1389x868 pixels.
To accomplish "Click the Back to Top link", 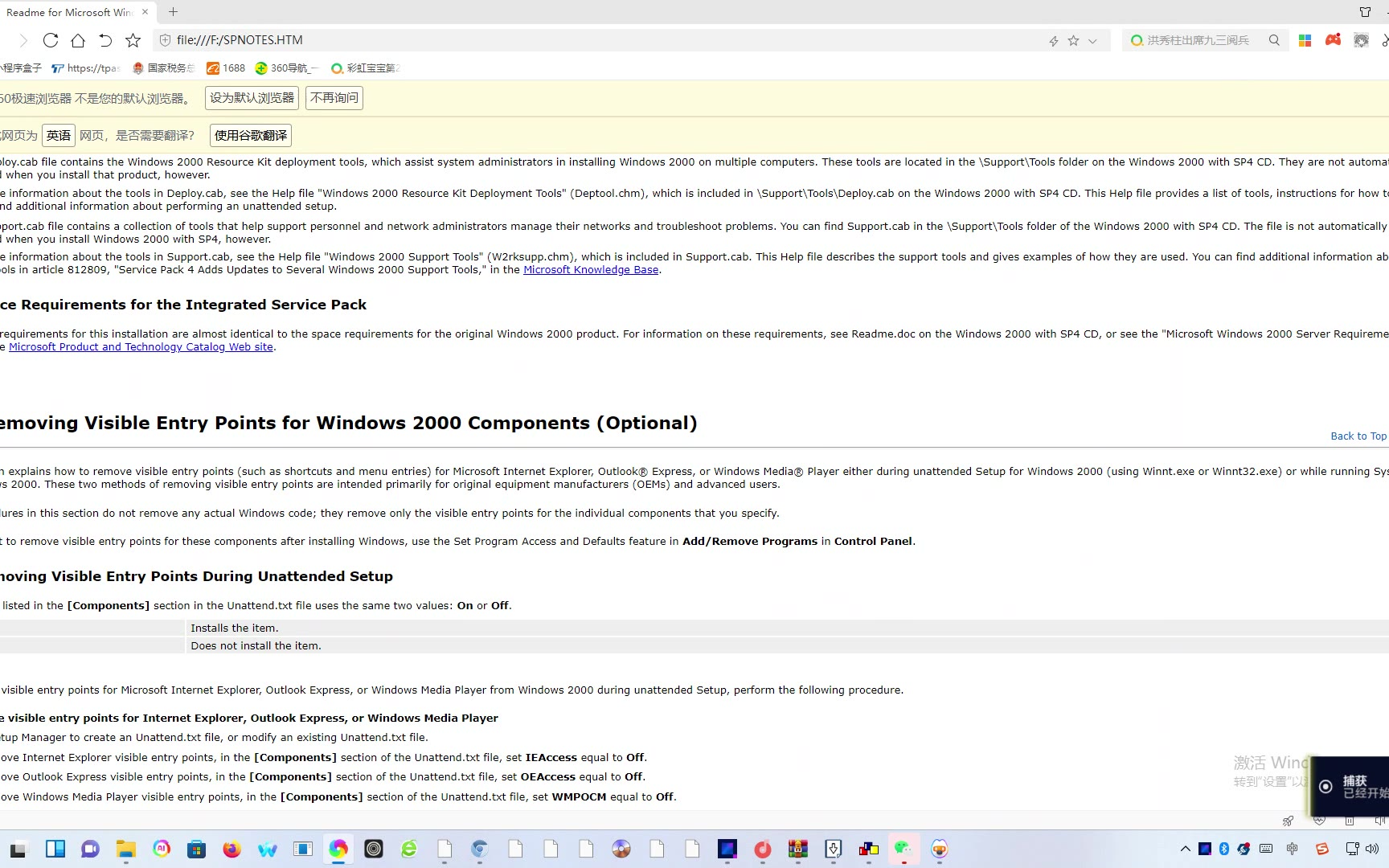I will click(x=1358, y=436).
